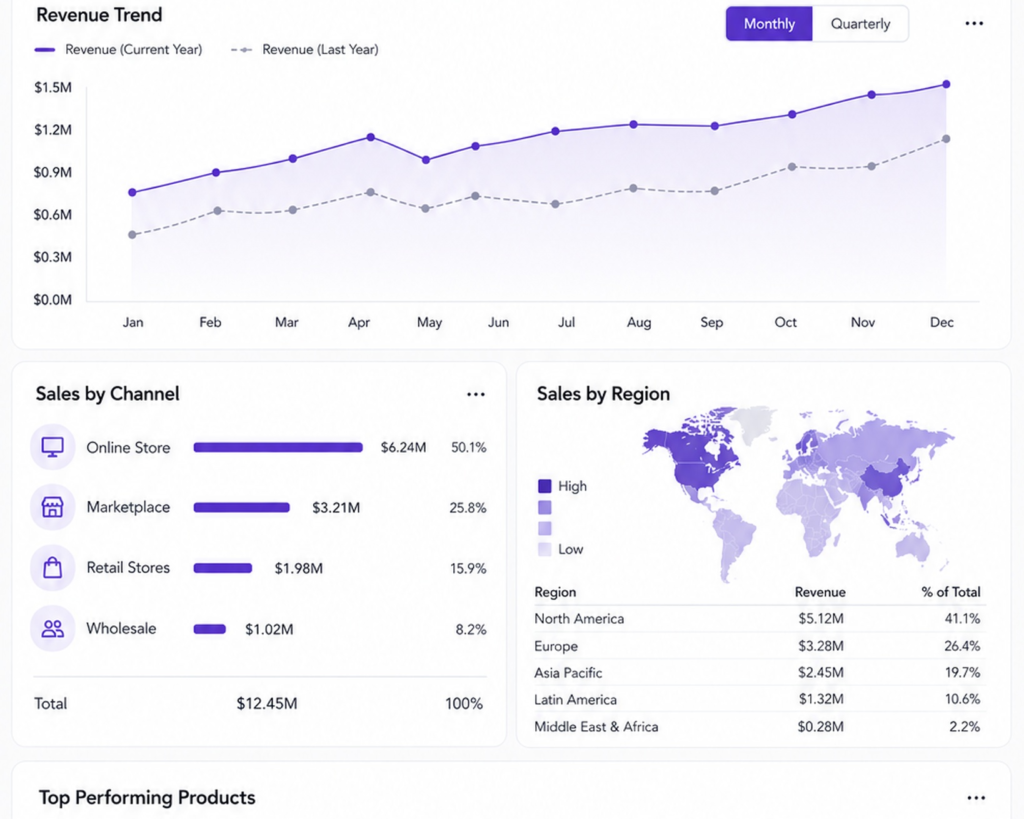Switch the chart to Monthly view
Viewport: 1024px width, 819px height.
point(769,24)
